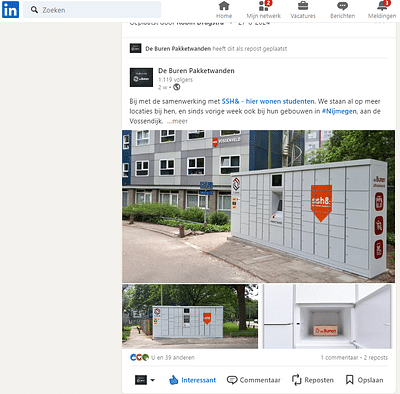This screenshot has height=394, width=400.
Task: Open Meldingen notifications tab
Action: (x=382, y=10)
